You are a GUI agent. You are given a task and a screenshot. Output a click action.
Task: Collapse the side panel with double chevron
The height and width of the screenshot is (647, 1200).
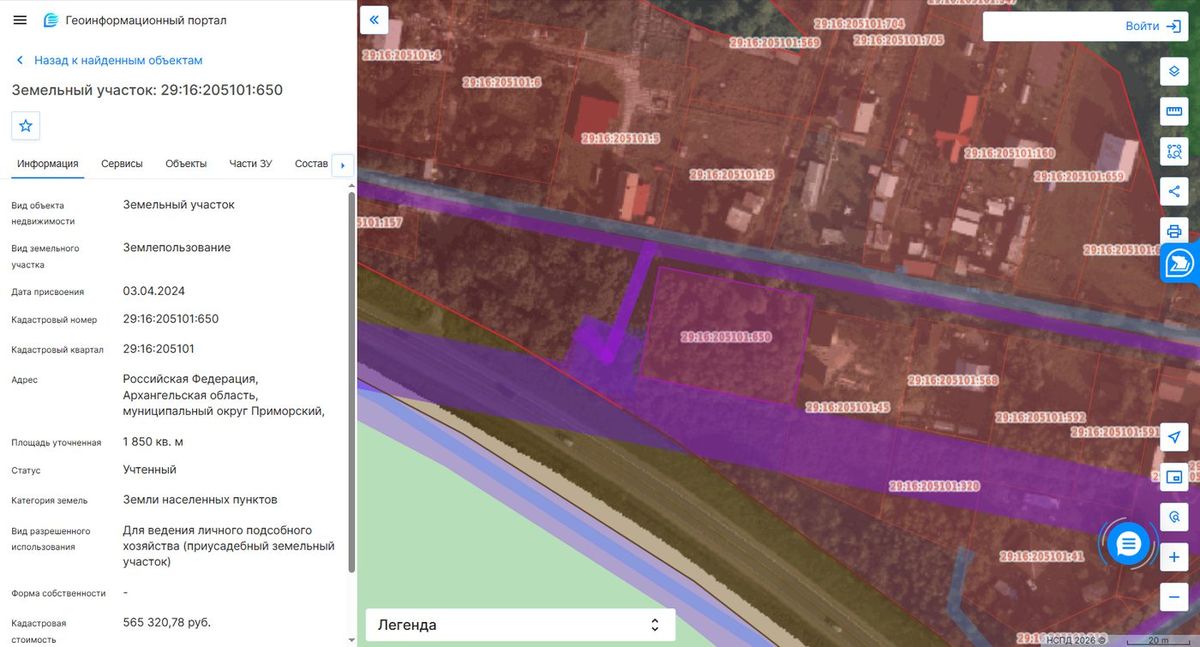(x=374, y=20)
